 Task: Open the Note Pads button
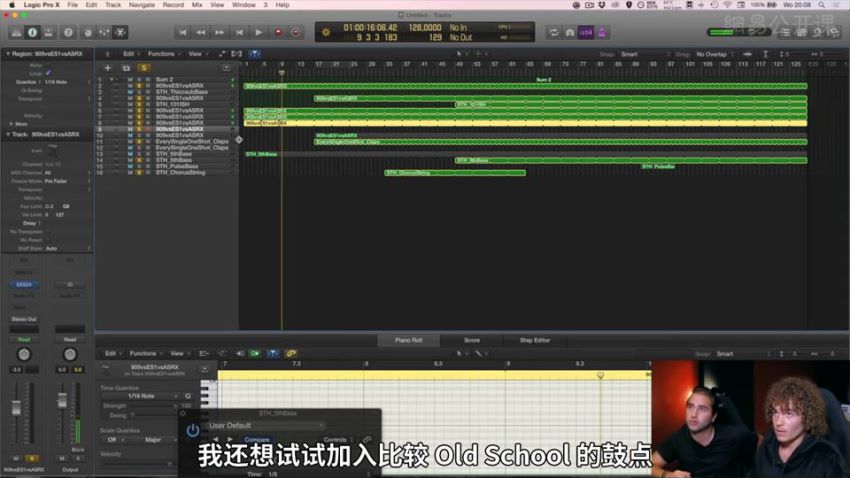click(x=802, y=33)
